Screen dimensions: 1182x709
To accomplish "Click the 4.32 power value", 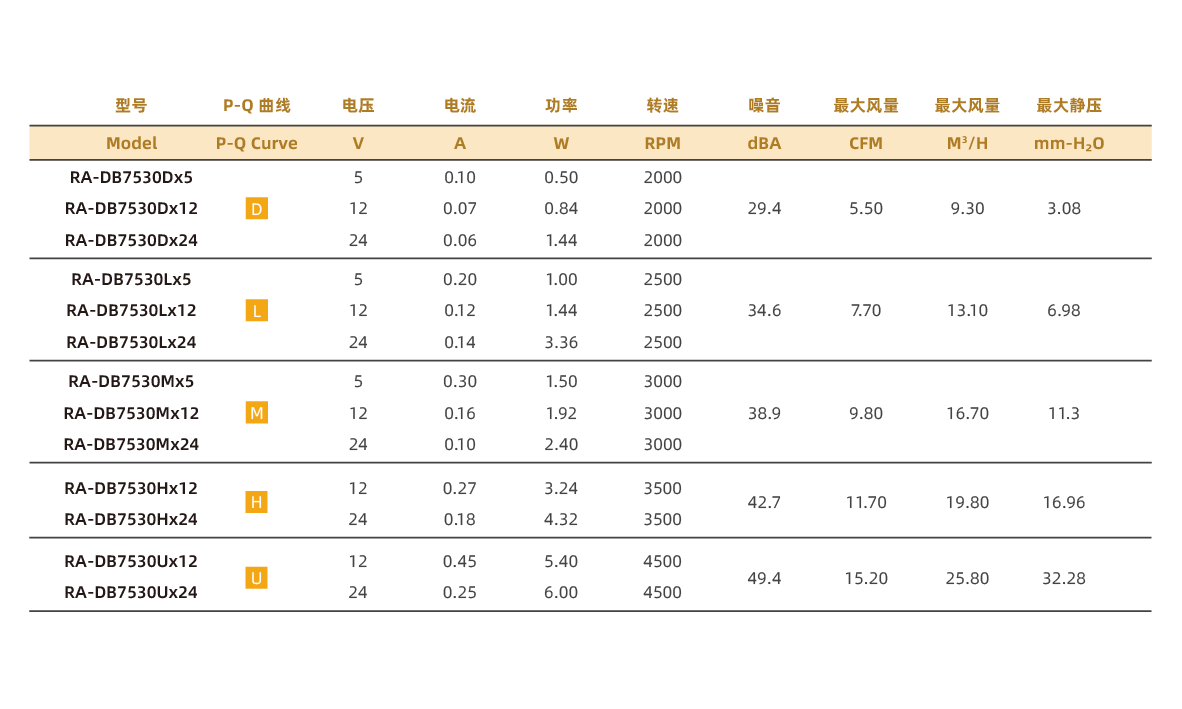I will pyautogui.click(x=561, y=519).
